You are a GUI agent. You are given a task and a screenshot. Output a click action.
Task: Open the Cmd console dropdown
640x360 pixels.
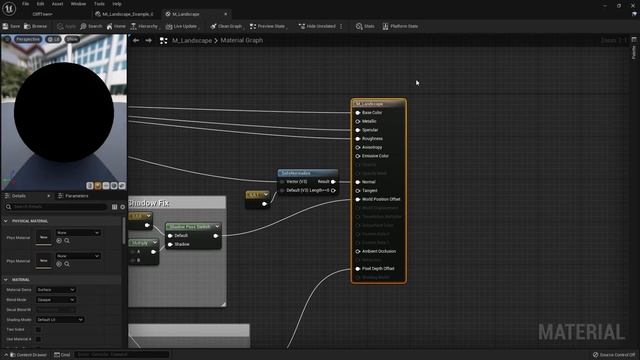[x=62, y=355]
